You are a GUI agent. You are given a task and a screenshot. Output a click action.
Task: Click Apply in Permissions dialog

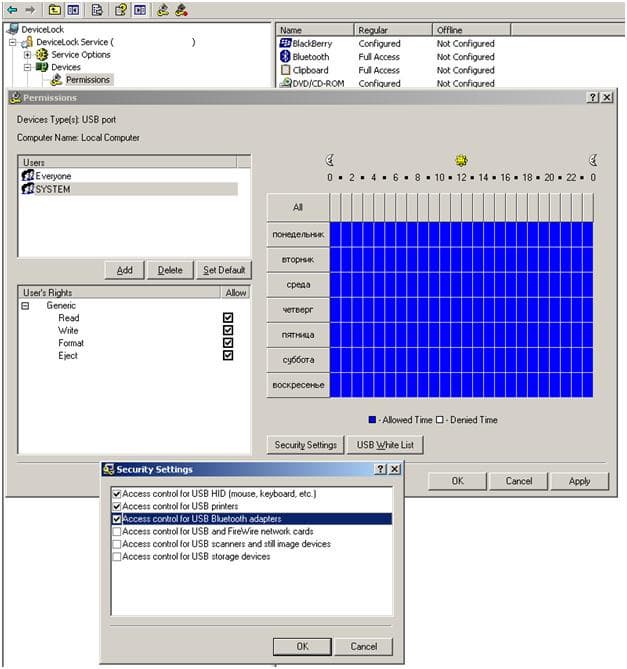[x=579, y=481]
